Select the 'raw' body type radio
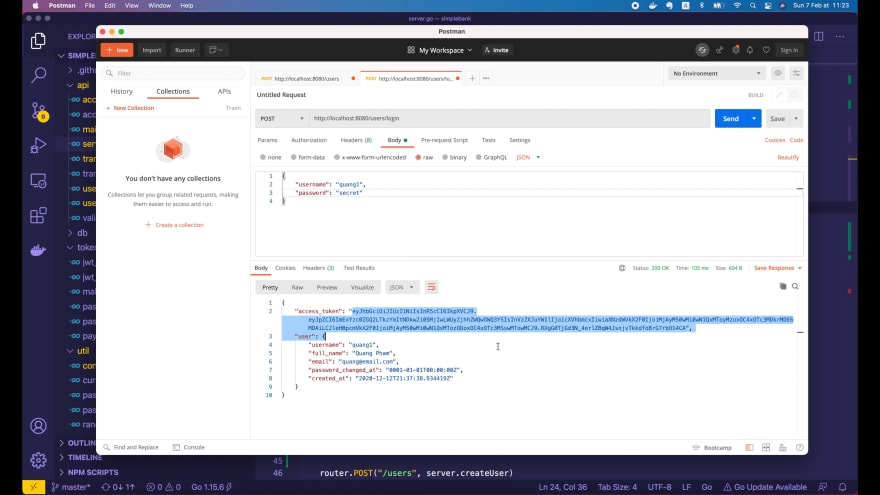This screenshot has width=880, height=495. coord(418,158)
